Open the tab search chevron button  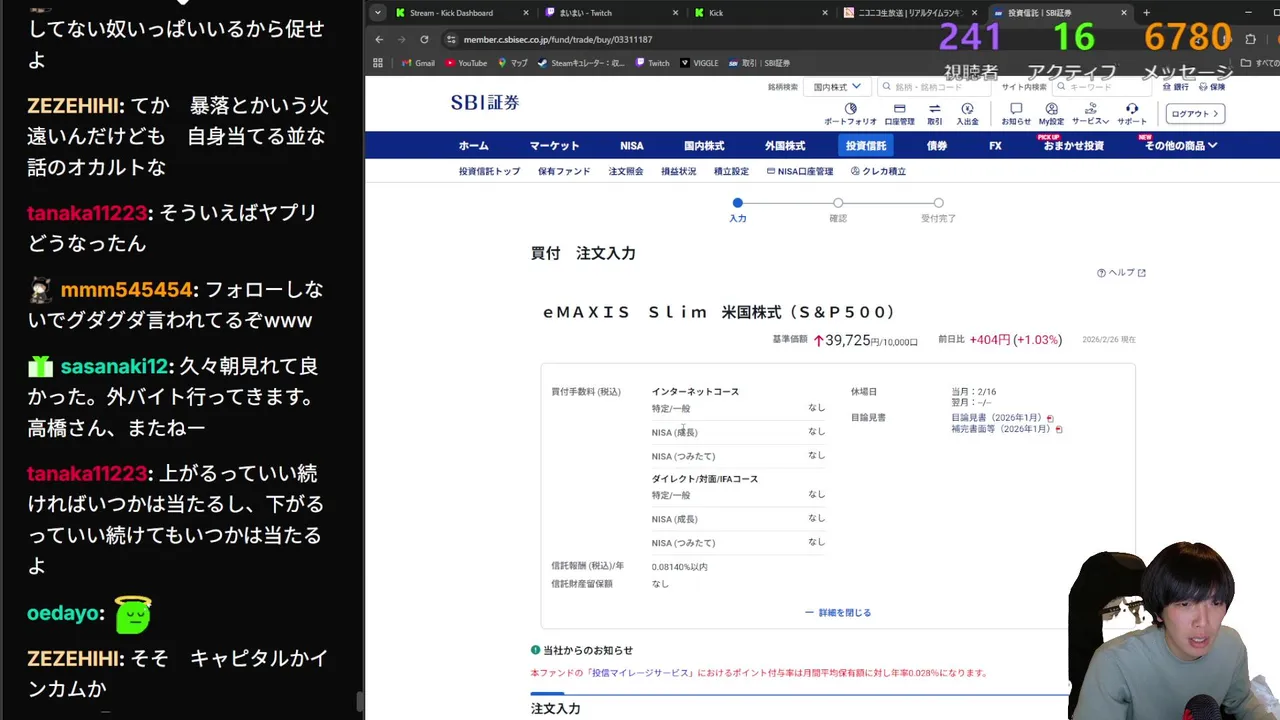(377, 13)
